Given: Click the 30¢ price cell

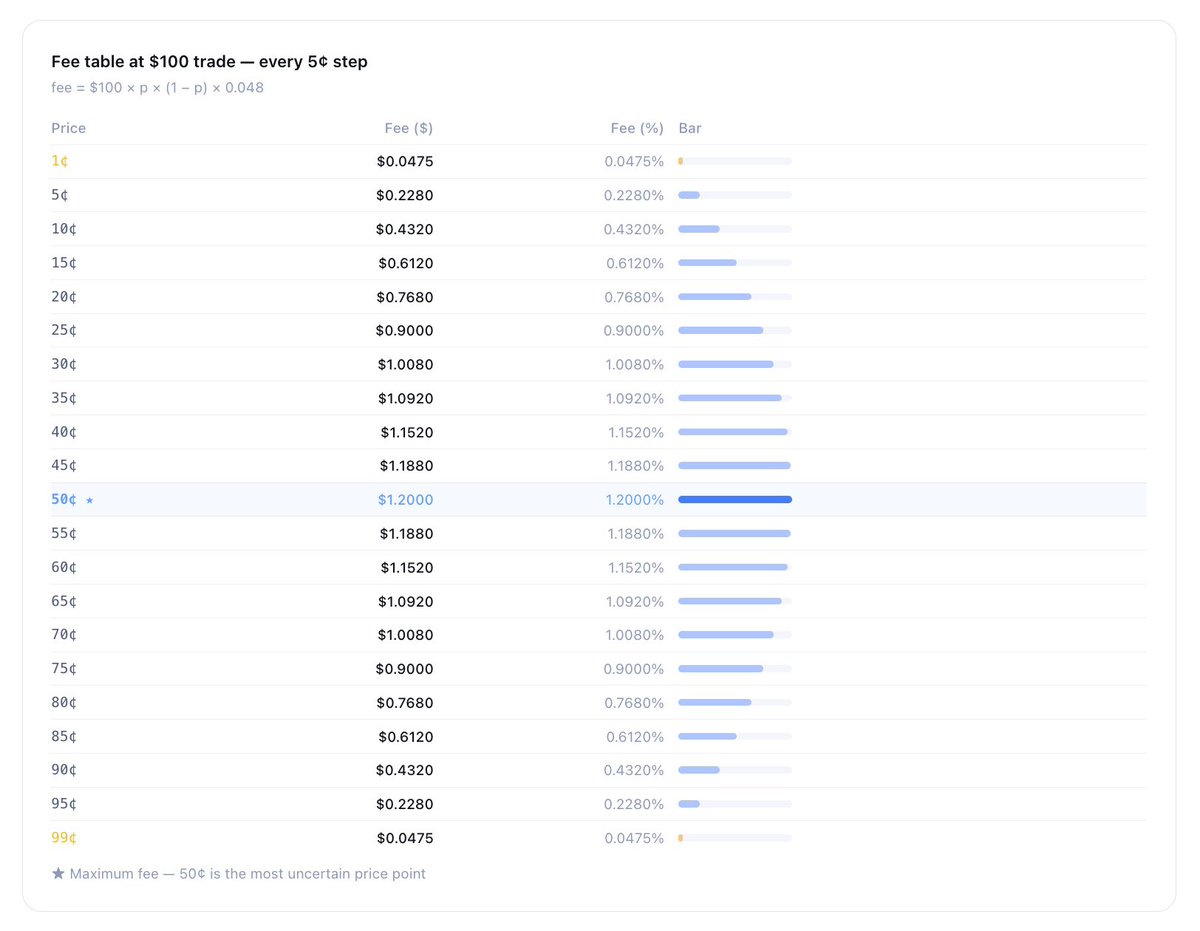Looking at the screenshot, I should 64,364.
